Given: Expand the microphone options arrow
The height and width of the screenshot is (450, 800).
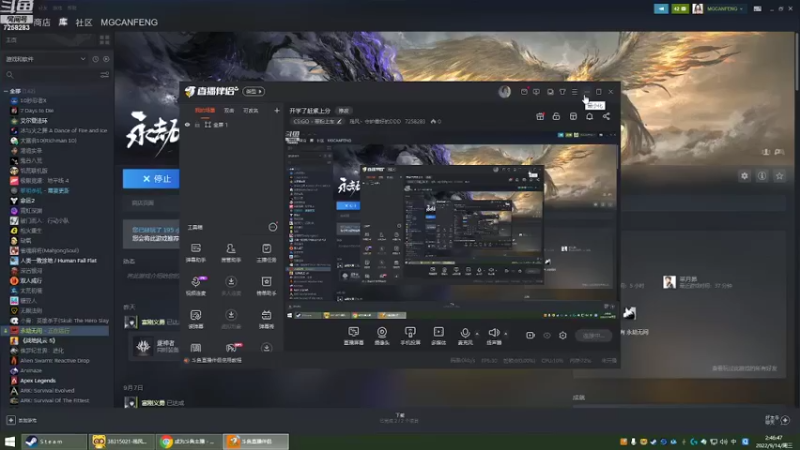Looking at the screenshot, I should pyautogui.click(x=477, y=334).
